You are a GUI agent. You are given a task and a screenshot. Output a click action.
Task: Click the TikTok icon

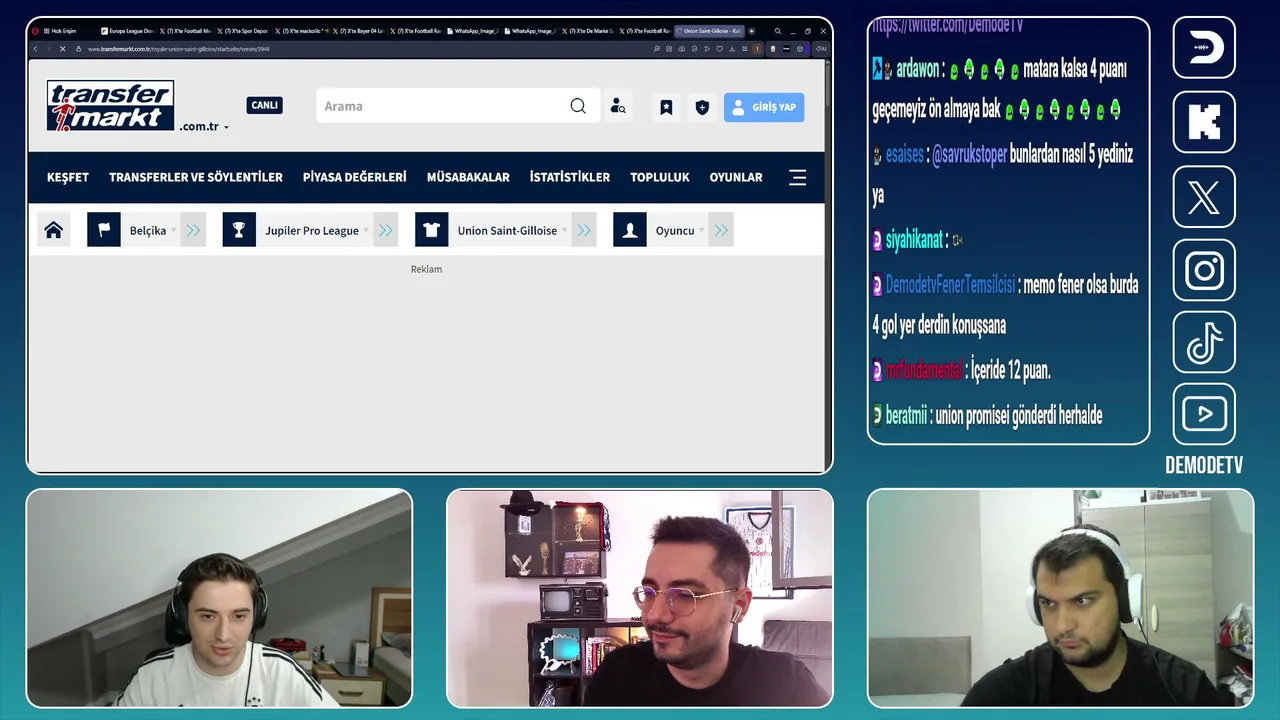click(1204, 342)
